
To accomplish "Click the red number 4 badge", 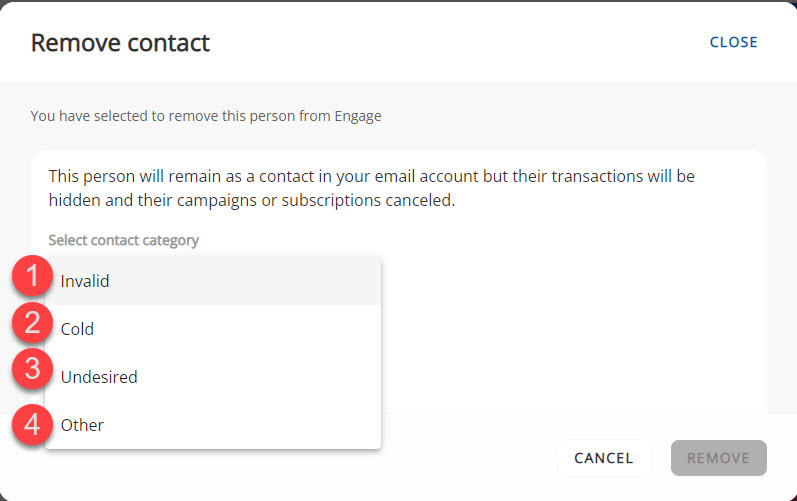I will coord(32,424).
